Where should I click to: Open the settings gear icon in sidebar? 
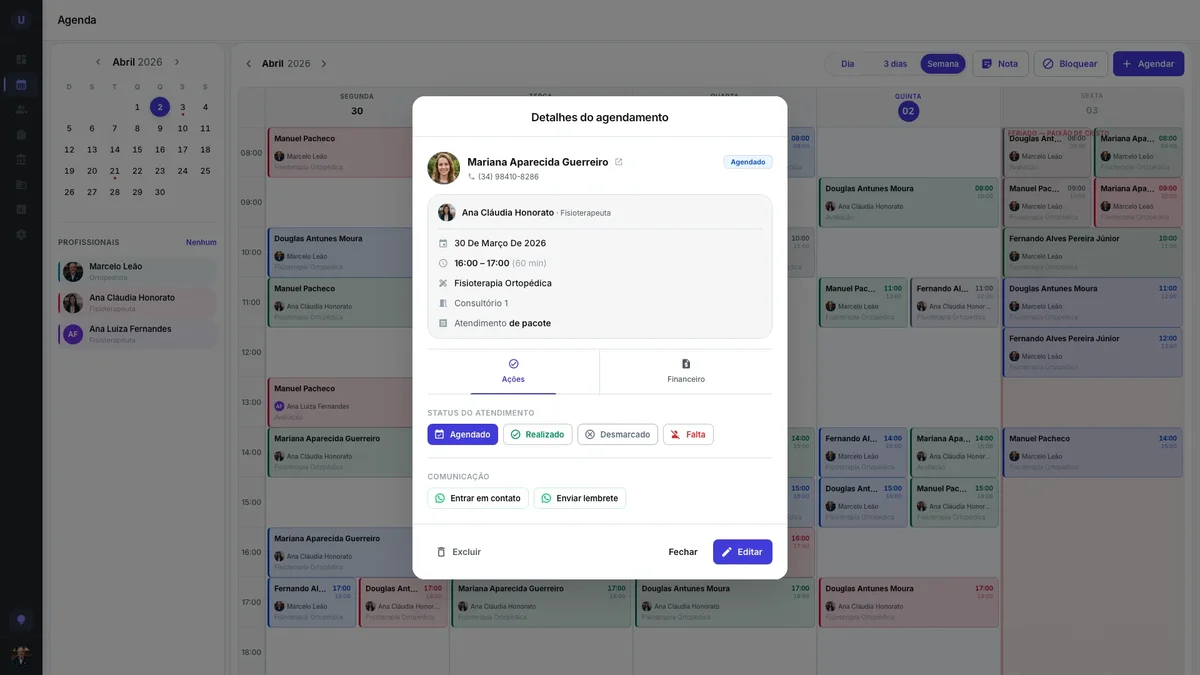21,234
